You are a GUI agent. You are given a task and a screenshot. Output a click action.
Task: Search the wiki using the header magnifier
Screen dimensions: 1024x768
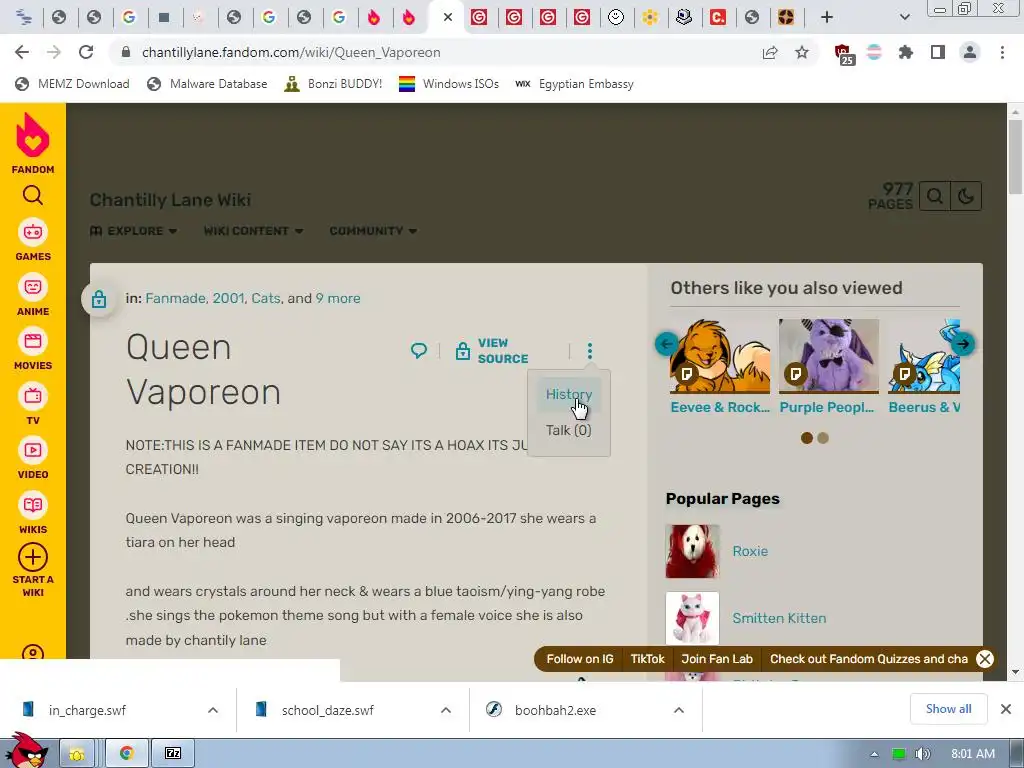(x=935, y=196)
